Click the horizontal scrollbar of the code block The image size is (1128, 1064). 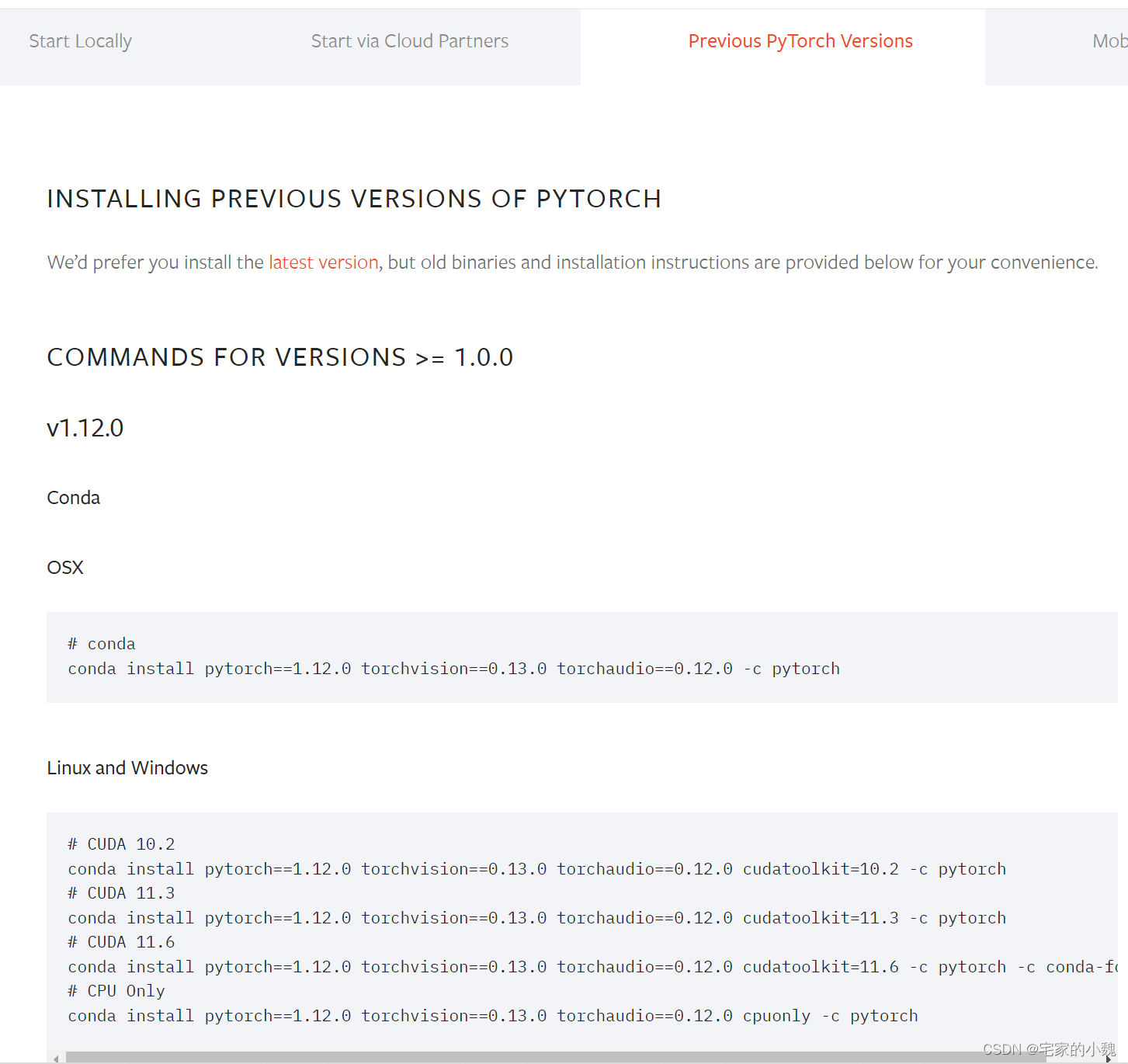[555, 1057]
